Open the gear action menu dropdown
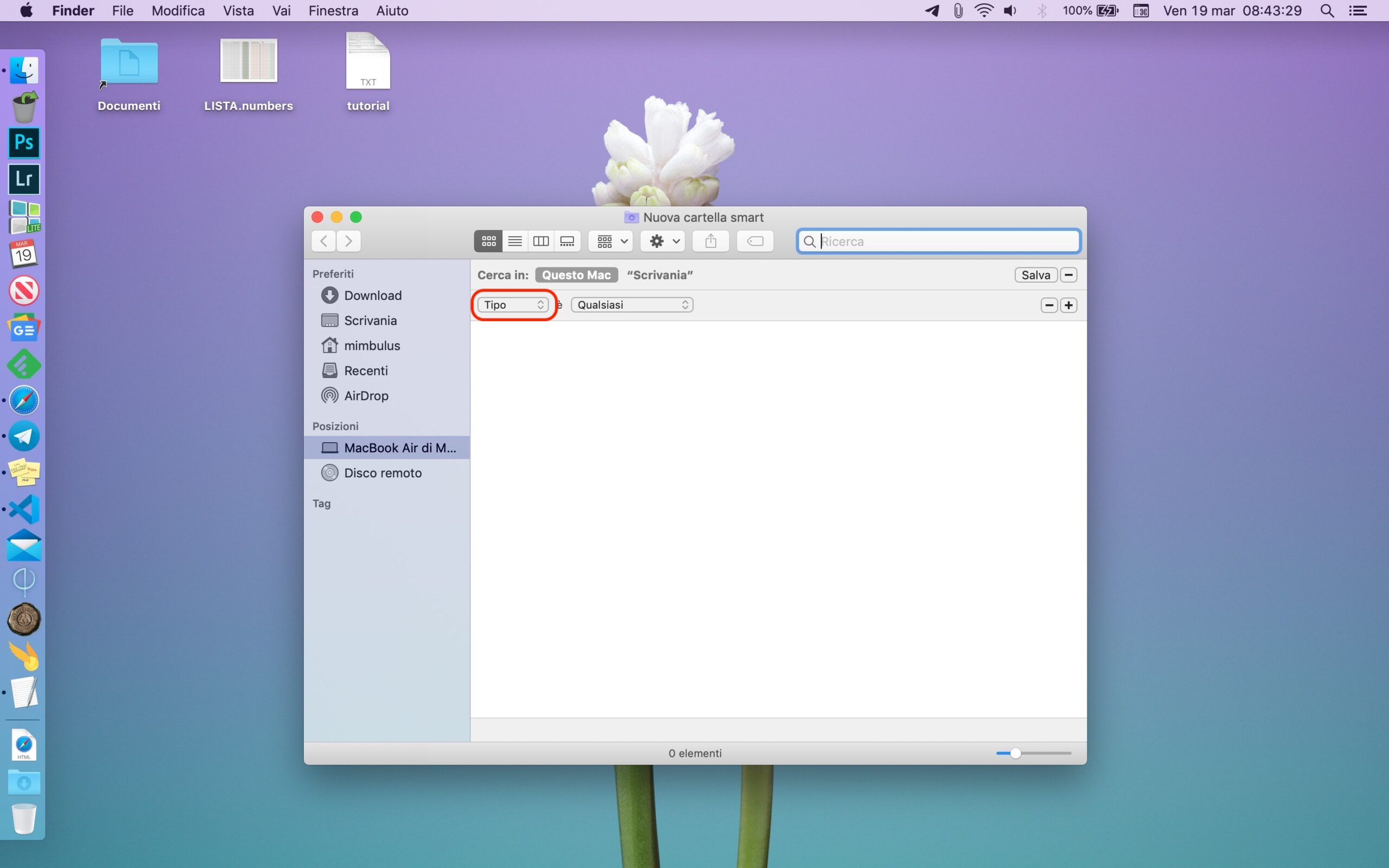This screenshot has width=1389, height=868. 663,241
